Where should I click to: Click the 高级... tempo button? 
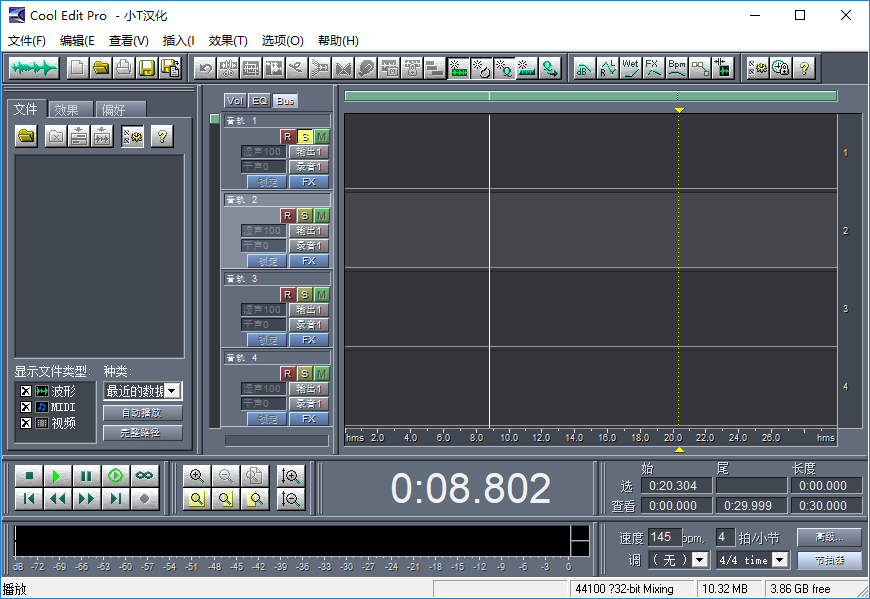pos(829,536)
